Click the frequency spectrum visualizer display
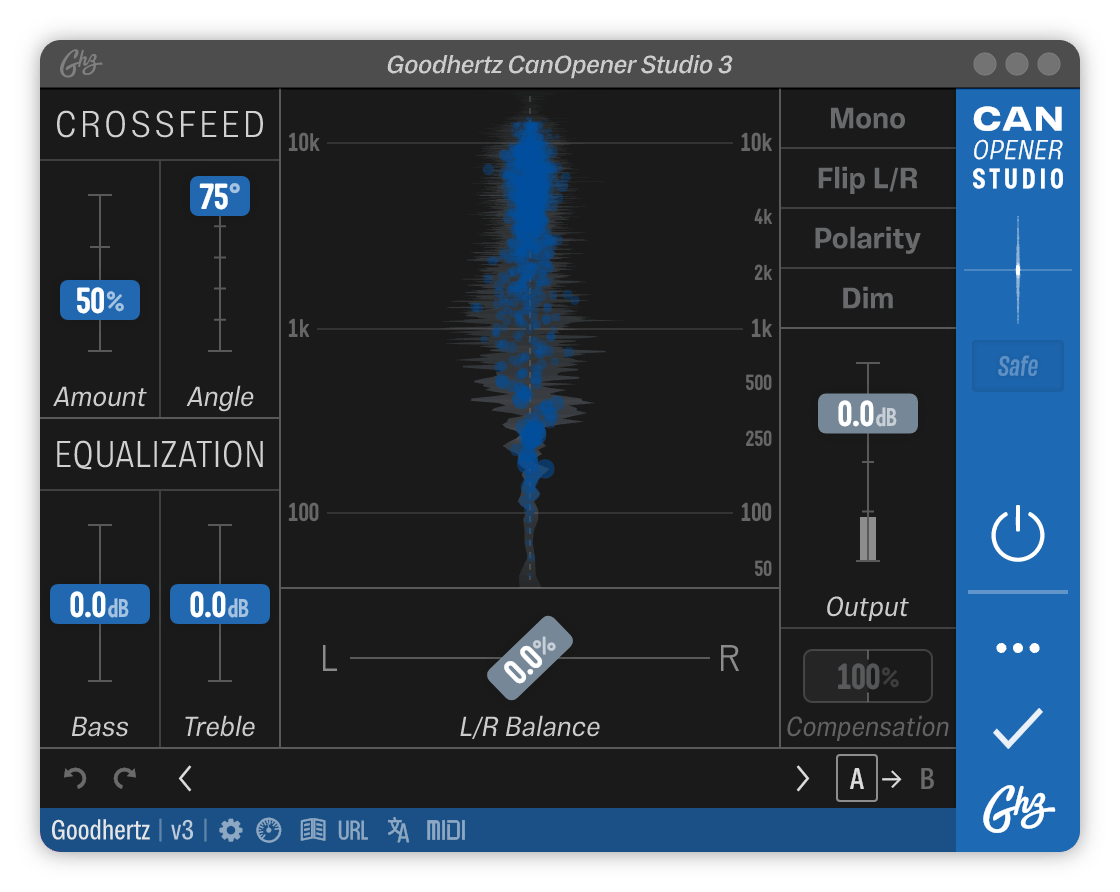Viewport: 1120px width, 892px height. [x=530, y=339]
